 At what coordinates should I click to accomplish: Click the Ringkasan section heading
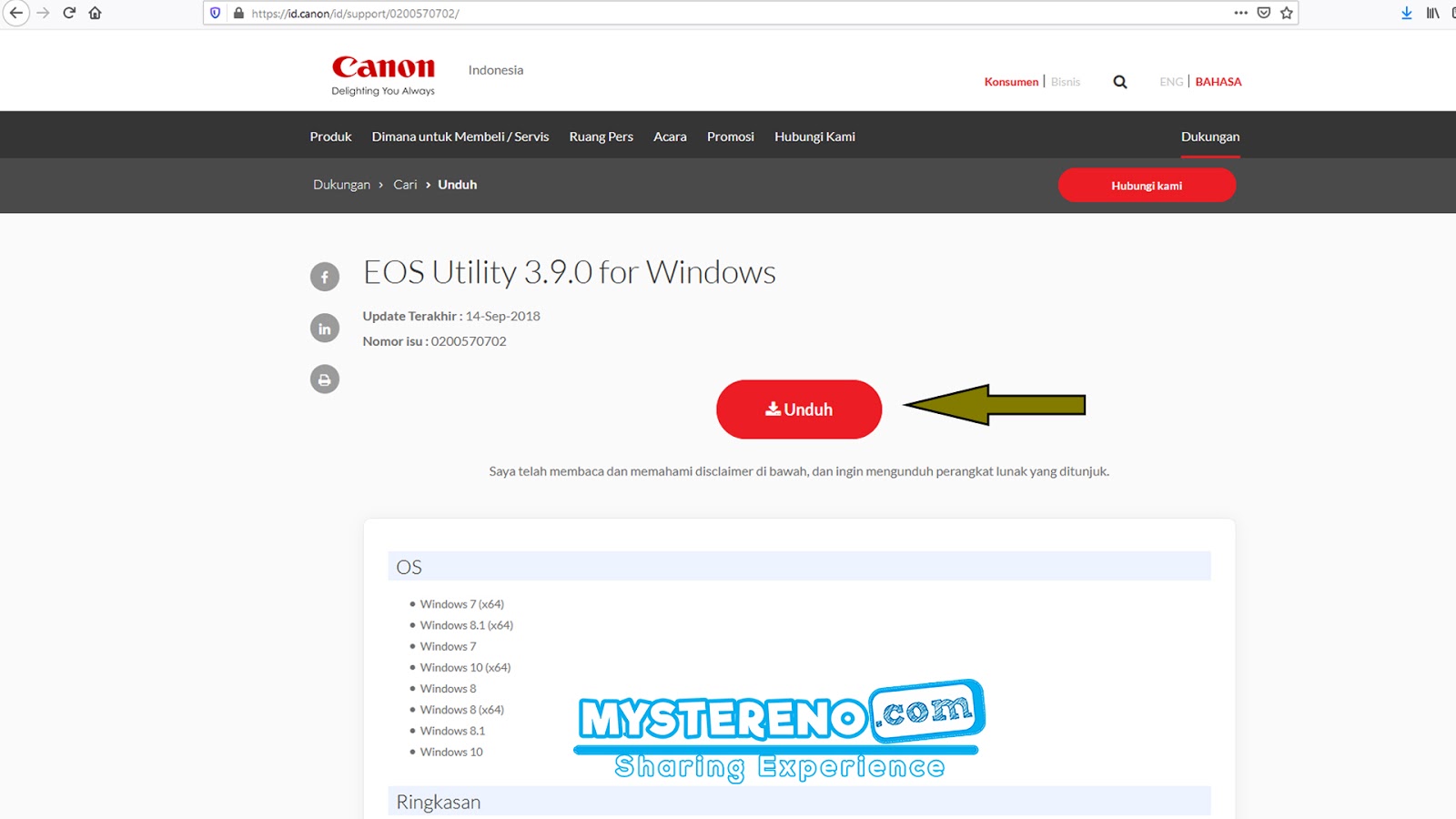439,802
